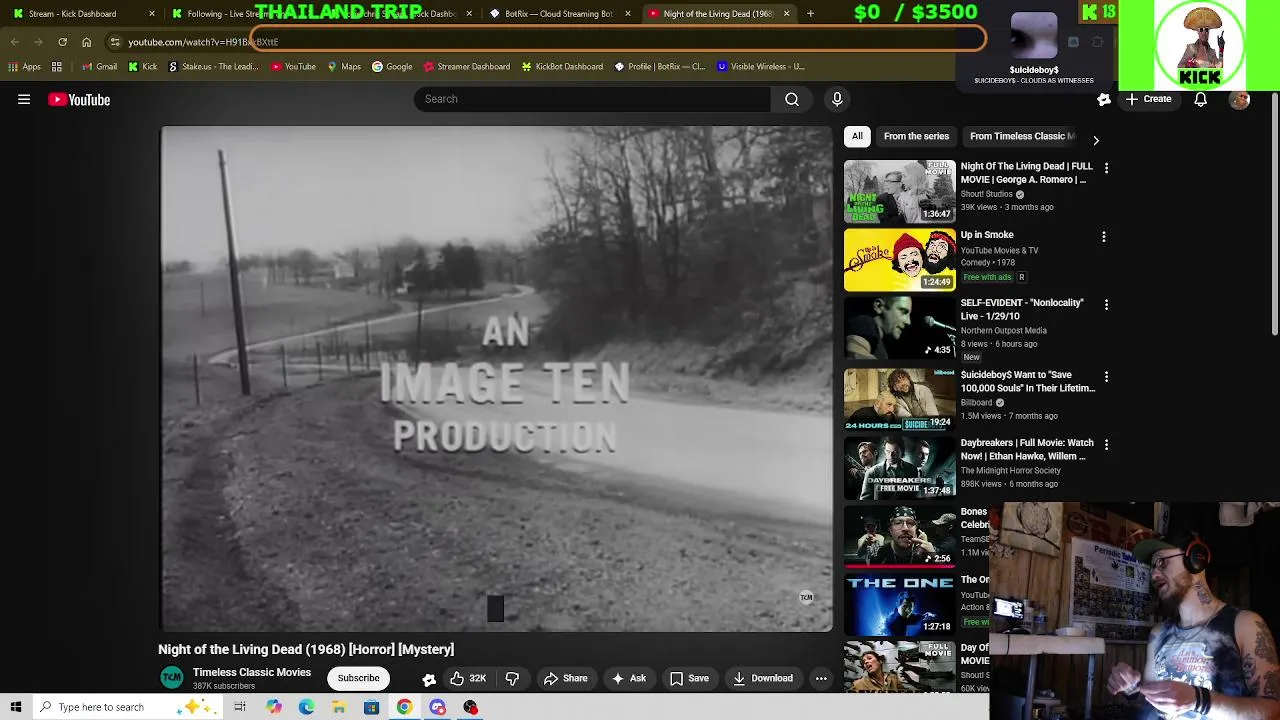
Task: View site information icon in address bar
Action: tap(115, 42)
